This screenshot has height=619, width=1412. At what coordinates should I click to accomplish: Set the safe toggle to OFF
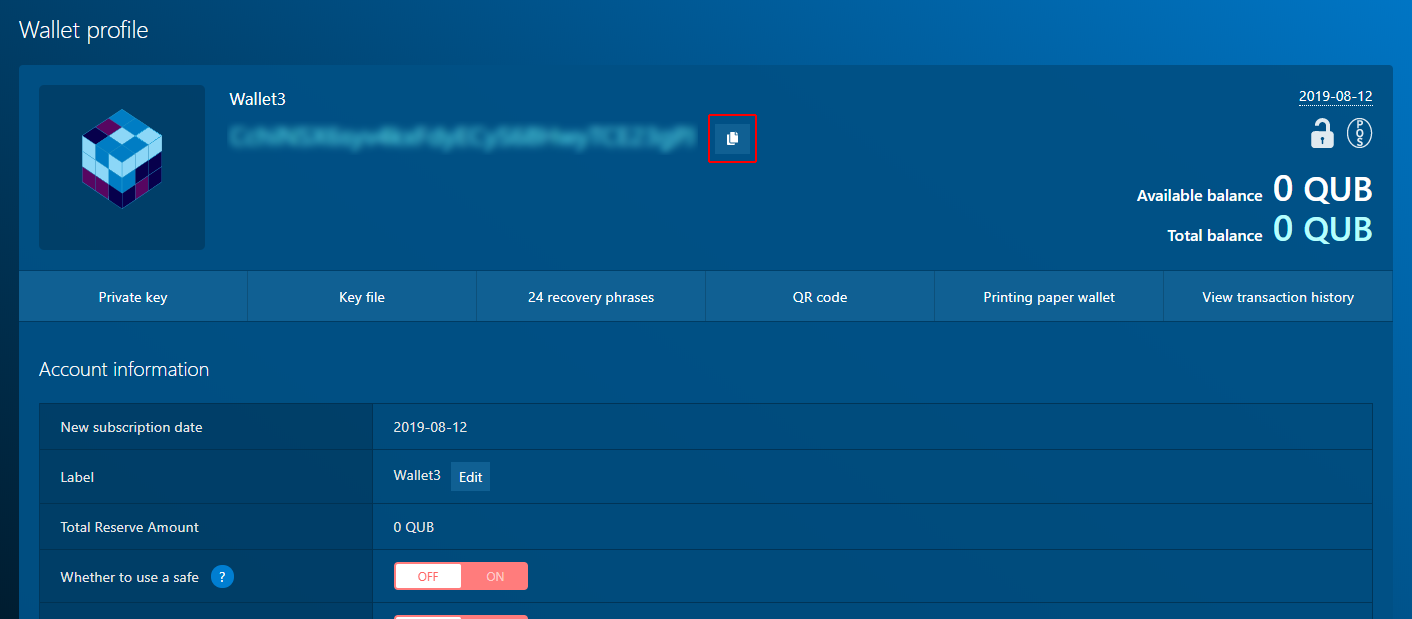coord(428,576)
